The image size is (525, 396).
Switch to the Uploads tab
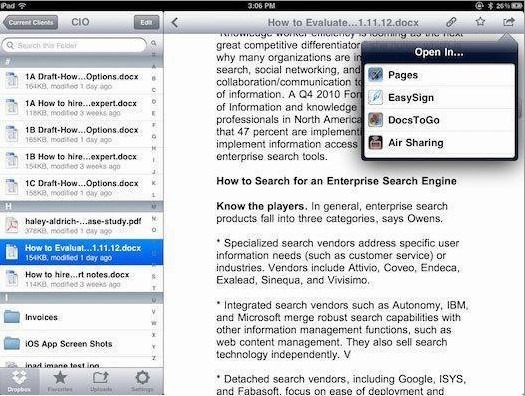click(101, 382)
